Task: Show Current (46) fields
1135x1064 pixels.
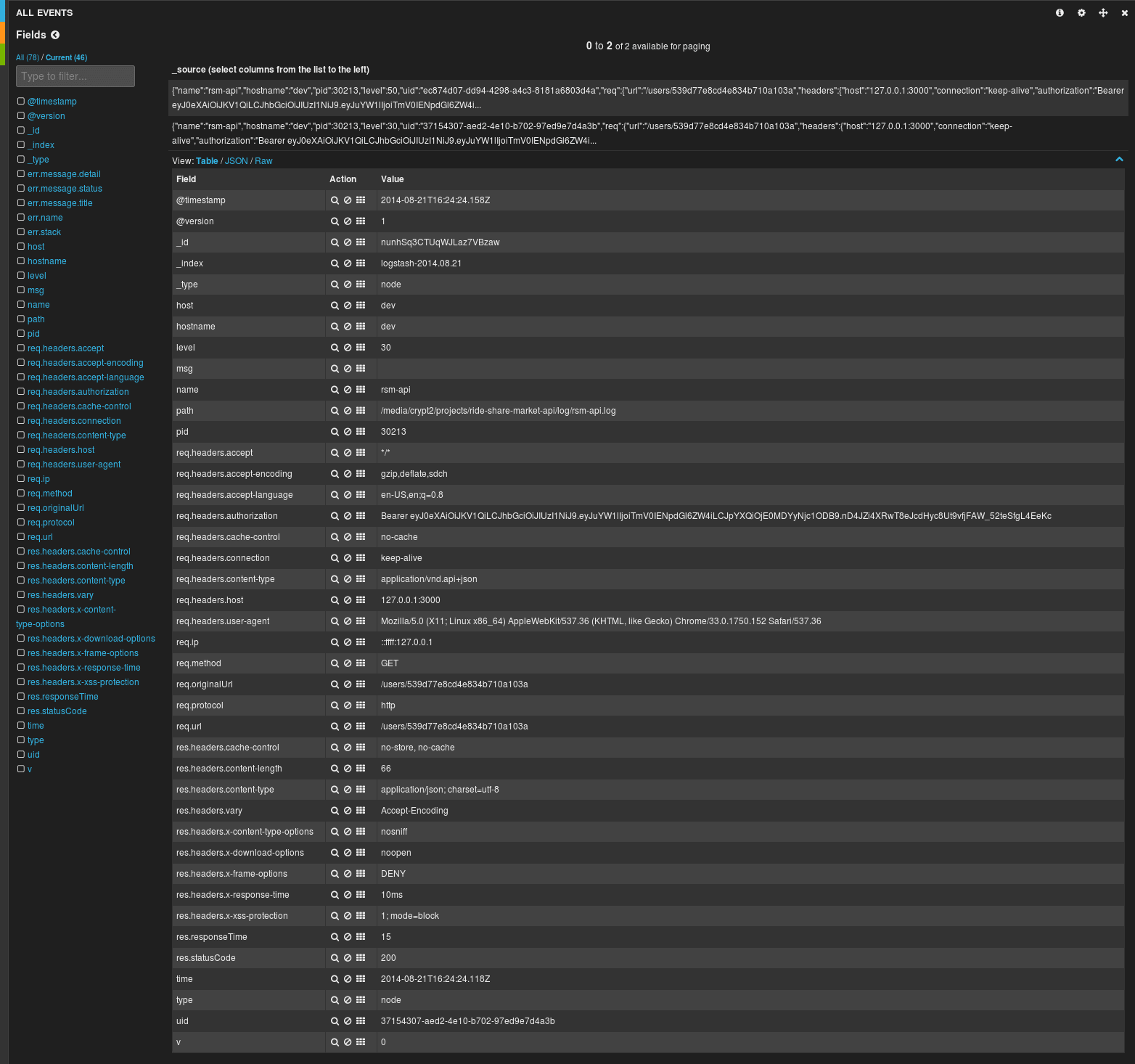Action: pyautogui.click(x=66, y=57)
